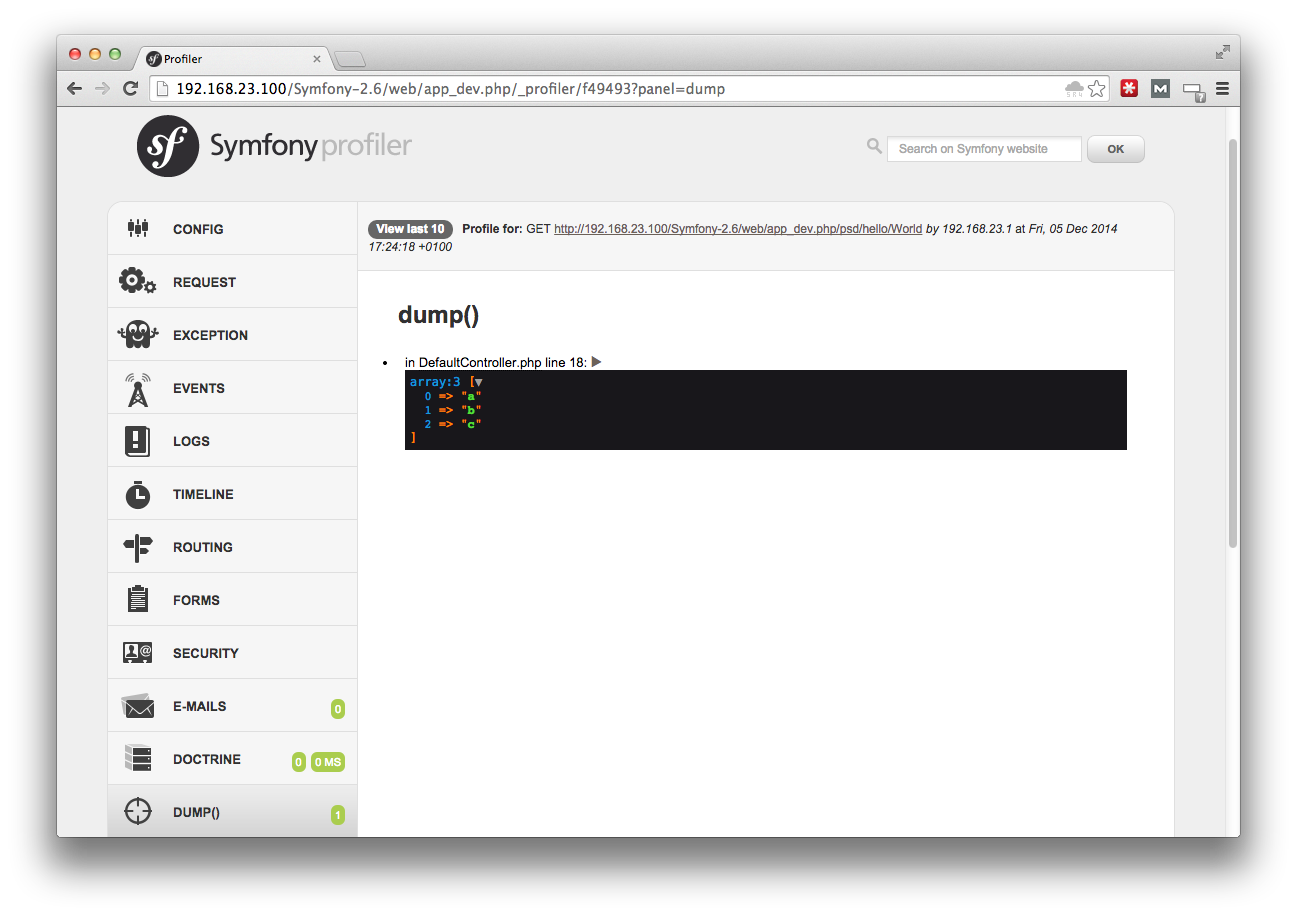Collapse the array:3 dump toggle

pyautogui.click(x=478, y=382)
